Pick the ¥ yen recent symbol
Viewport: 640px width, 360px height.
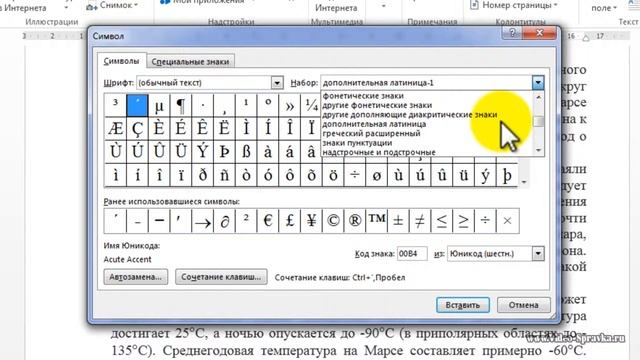click(x=311, y=221)
